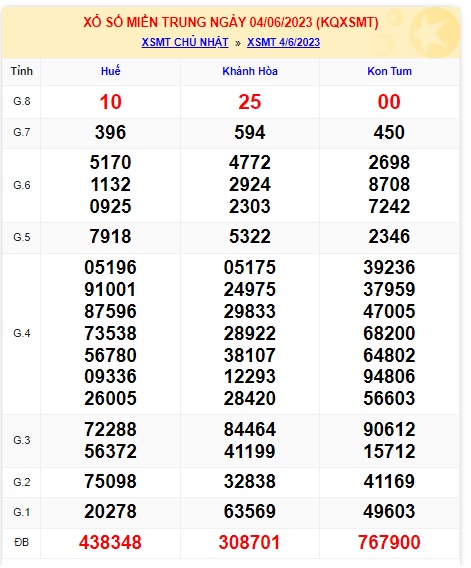Screen dimensions: 471x568
Task: Select Huế G.4 number 05196
Action: [x=111, y=268]
